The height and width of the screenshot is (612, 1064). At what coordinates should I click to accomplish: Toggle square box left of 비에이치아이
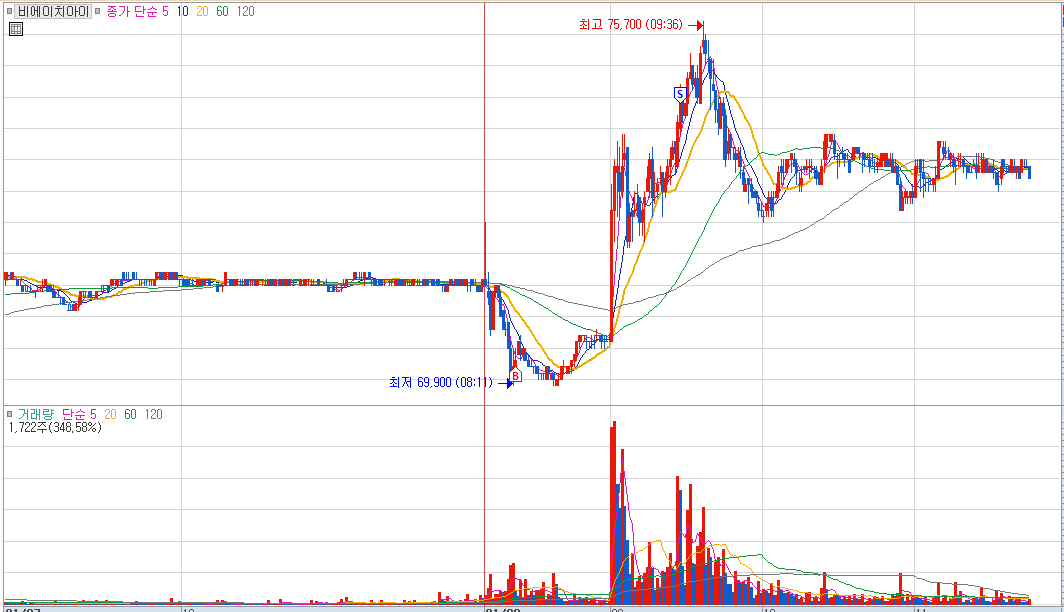click(x=9, y=12)
